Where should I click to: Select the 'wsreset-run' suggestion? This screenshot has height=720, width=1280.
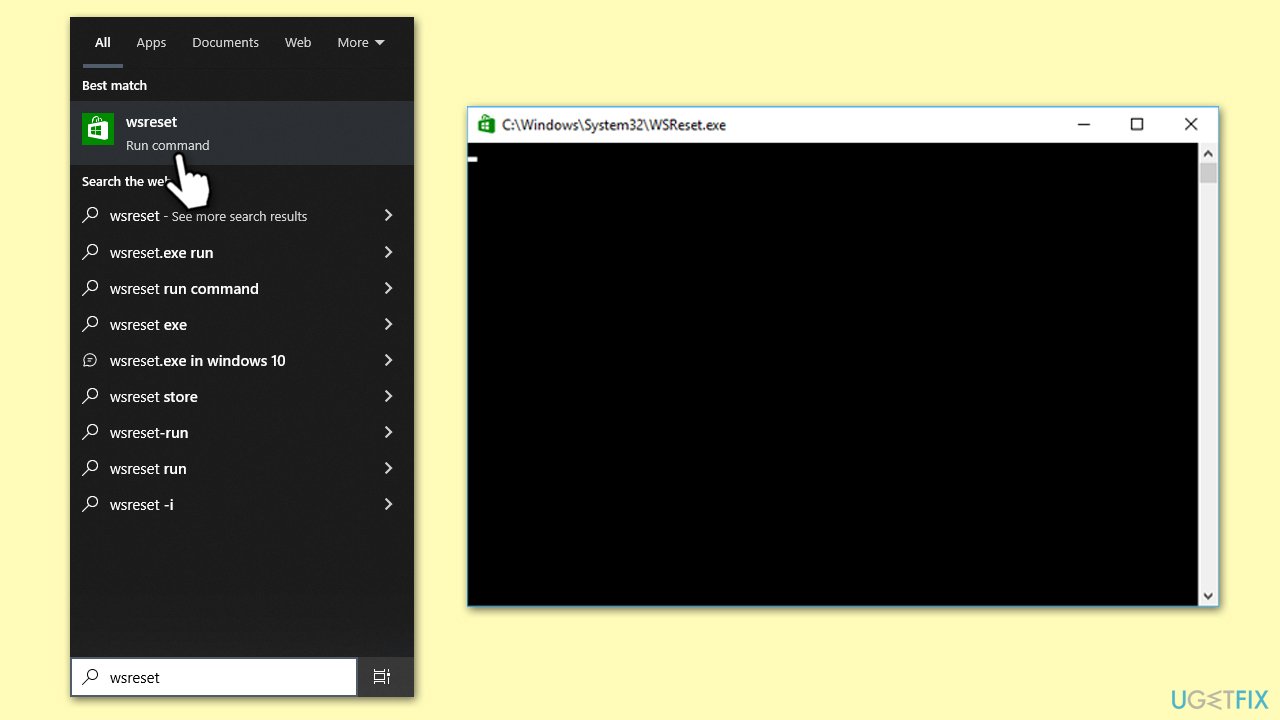point(242,432)
